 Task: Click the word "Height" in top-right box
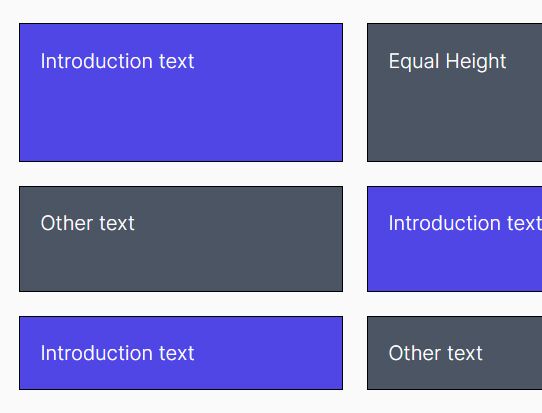(476, 62)
